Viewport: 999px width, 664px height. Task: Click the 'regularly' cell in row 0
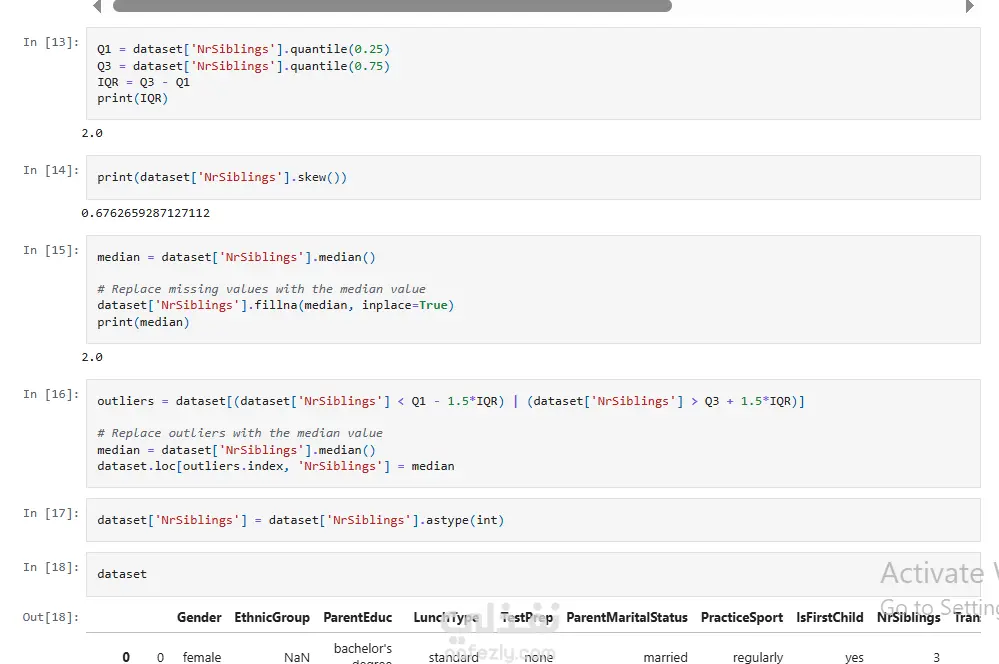[x=758, y=657]
